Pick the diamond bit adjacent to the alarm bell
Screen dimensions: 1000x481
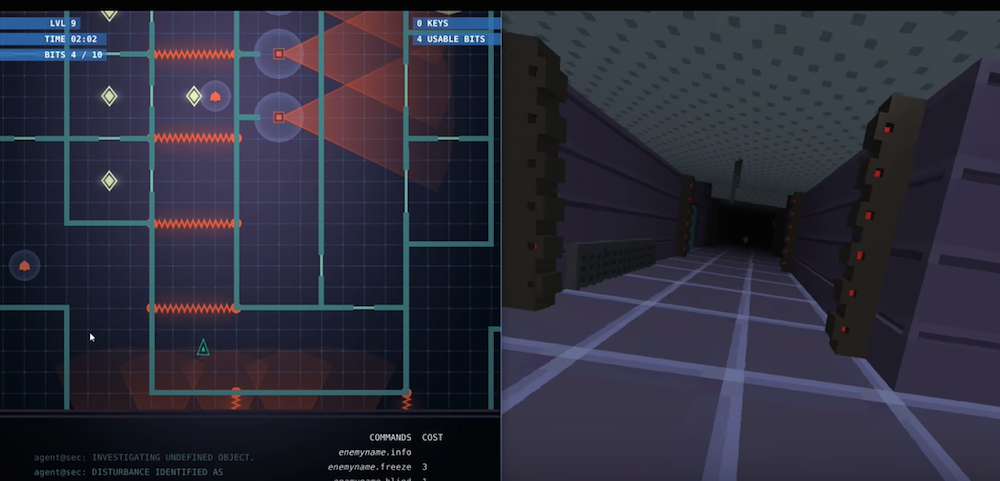click(x=194, y=96)
